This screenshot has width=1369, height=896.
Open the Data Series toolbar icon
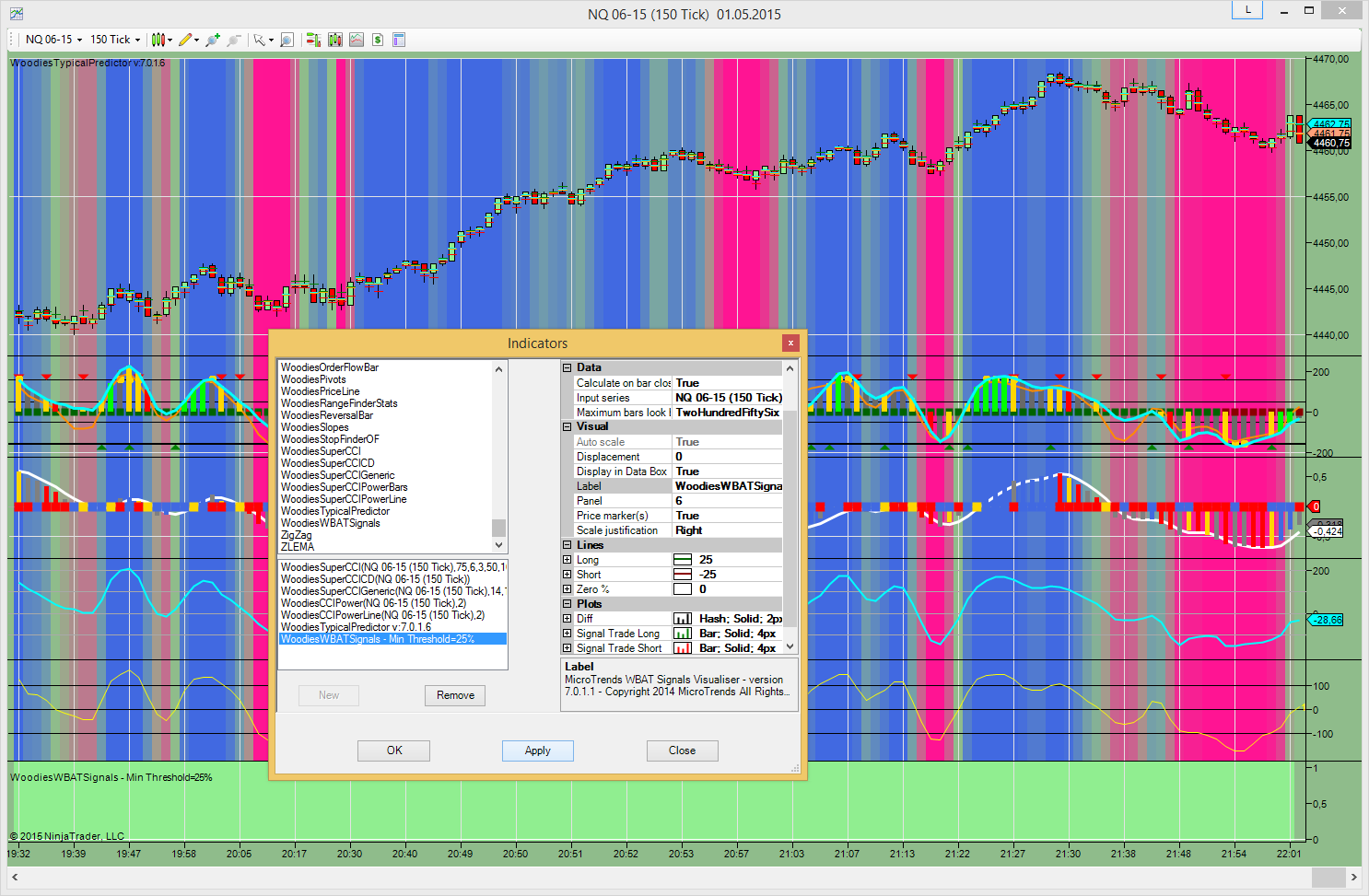[334, 40]
